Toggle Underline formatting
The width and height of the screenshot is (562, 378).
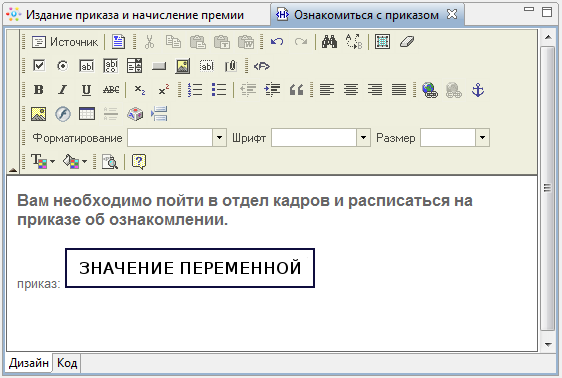coord(86,90)
